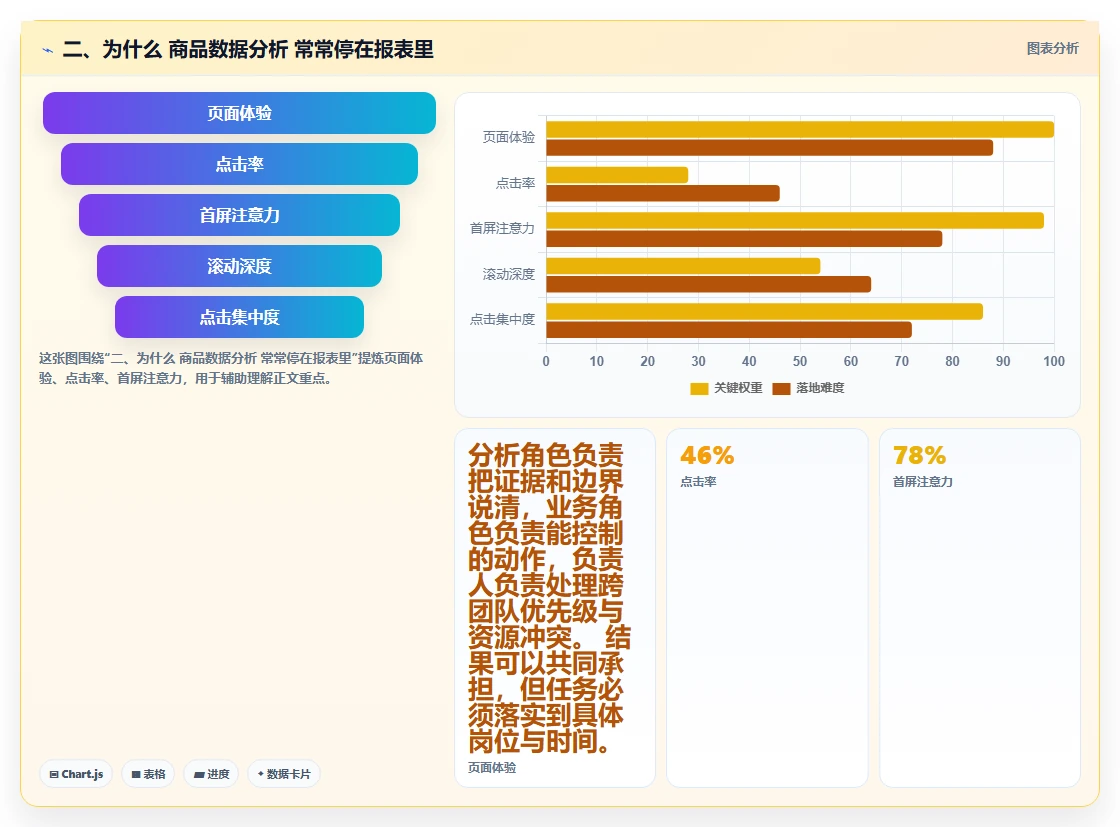
Task: Toggle the 关键权重 legend swatch
Action: pyautogui.click(x=699, y=389)
